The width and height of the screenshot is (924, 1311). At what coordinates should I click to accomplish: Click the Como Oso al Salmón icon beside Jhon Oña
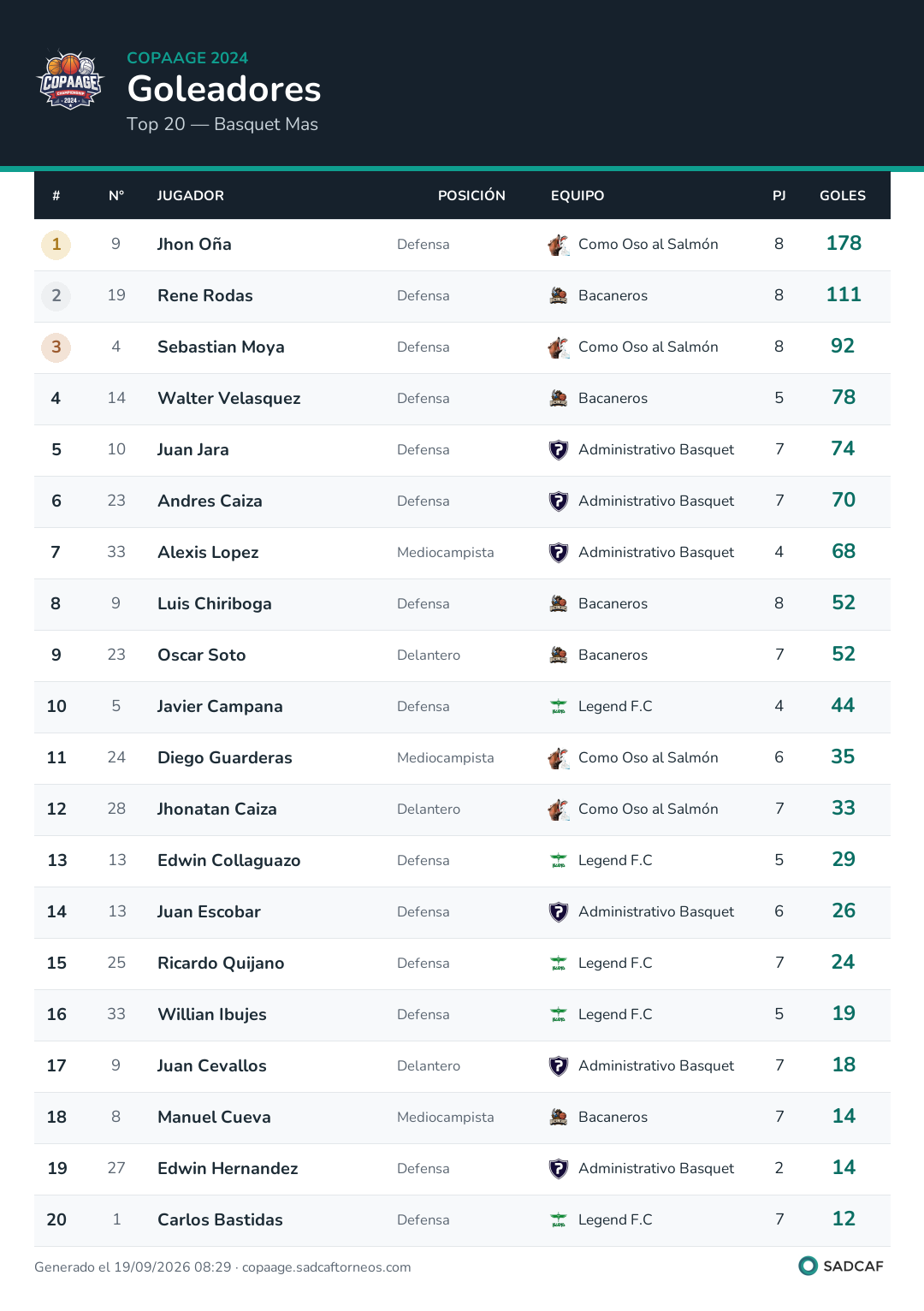coord(559,245)
